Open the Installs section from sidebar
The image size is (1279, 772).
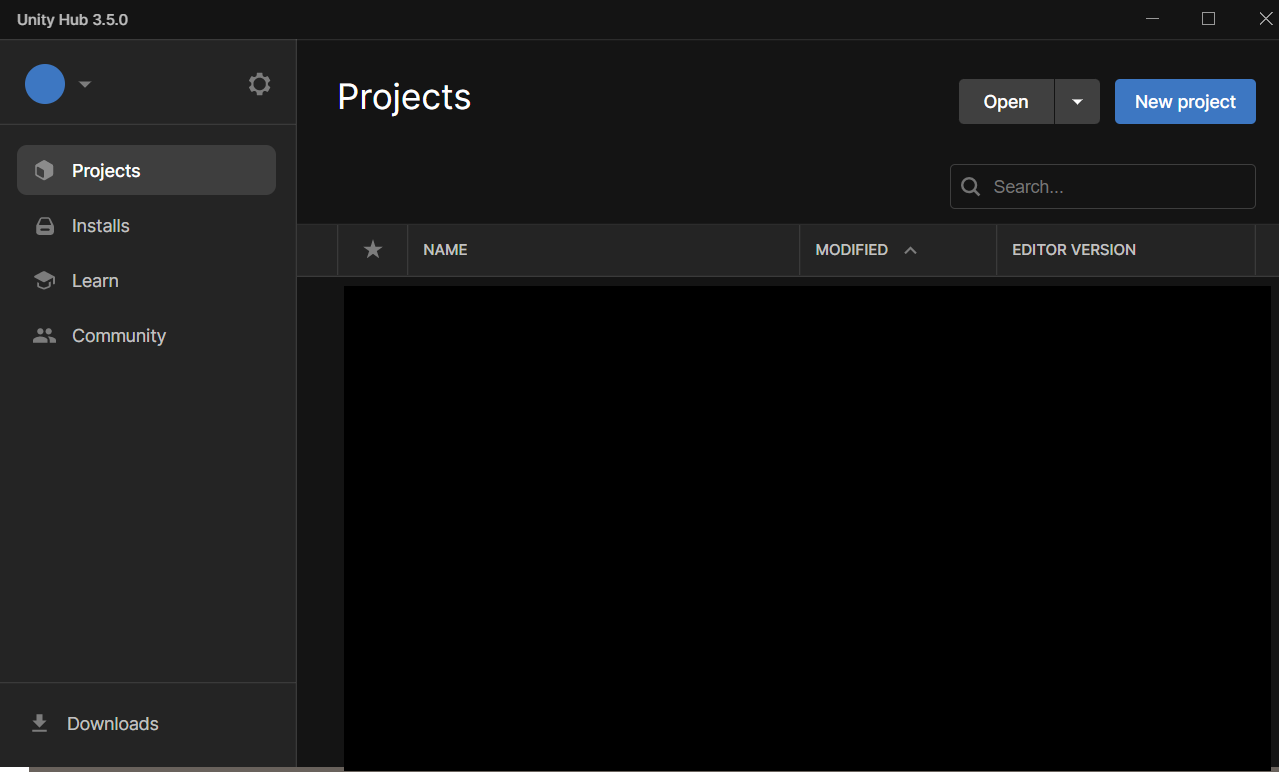pos(100,225)
